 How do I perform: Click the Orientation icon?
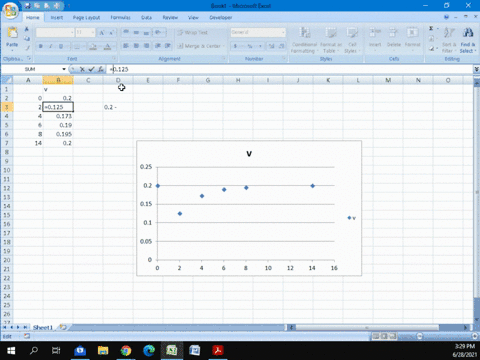click(159, 32)
